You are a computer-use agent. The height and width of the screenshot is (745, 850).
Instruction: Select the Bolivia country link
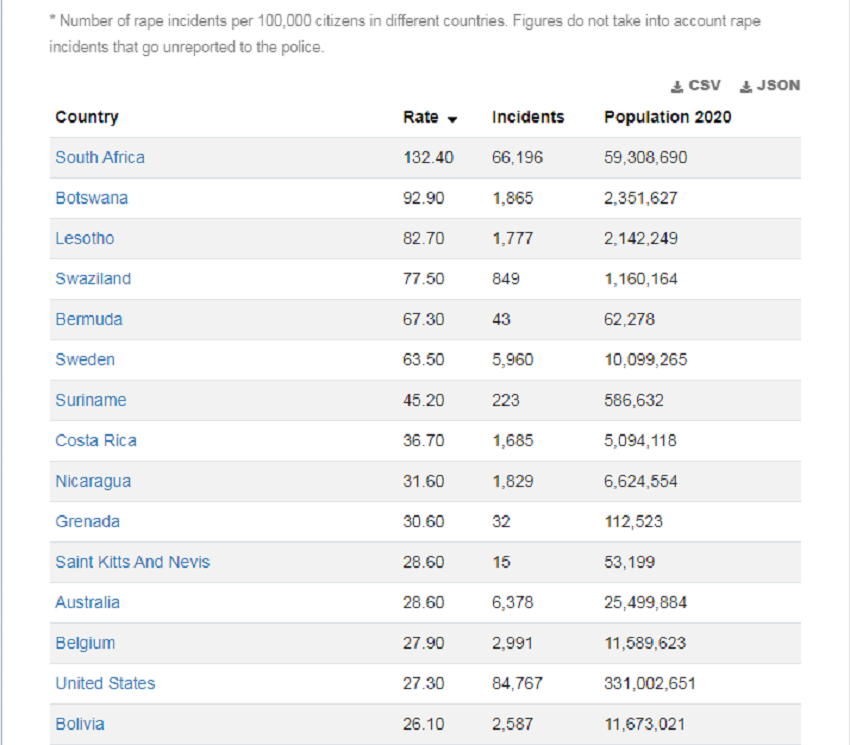pyautogui.click(x=80, y=724)
